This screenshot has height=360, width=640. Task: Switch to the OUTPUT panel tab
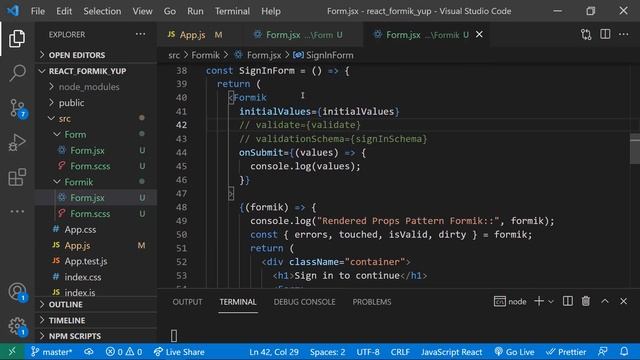pyautogui.click(x=187, y=302)
